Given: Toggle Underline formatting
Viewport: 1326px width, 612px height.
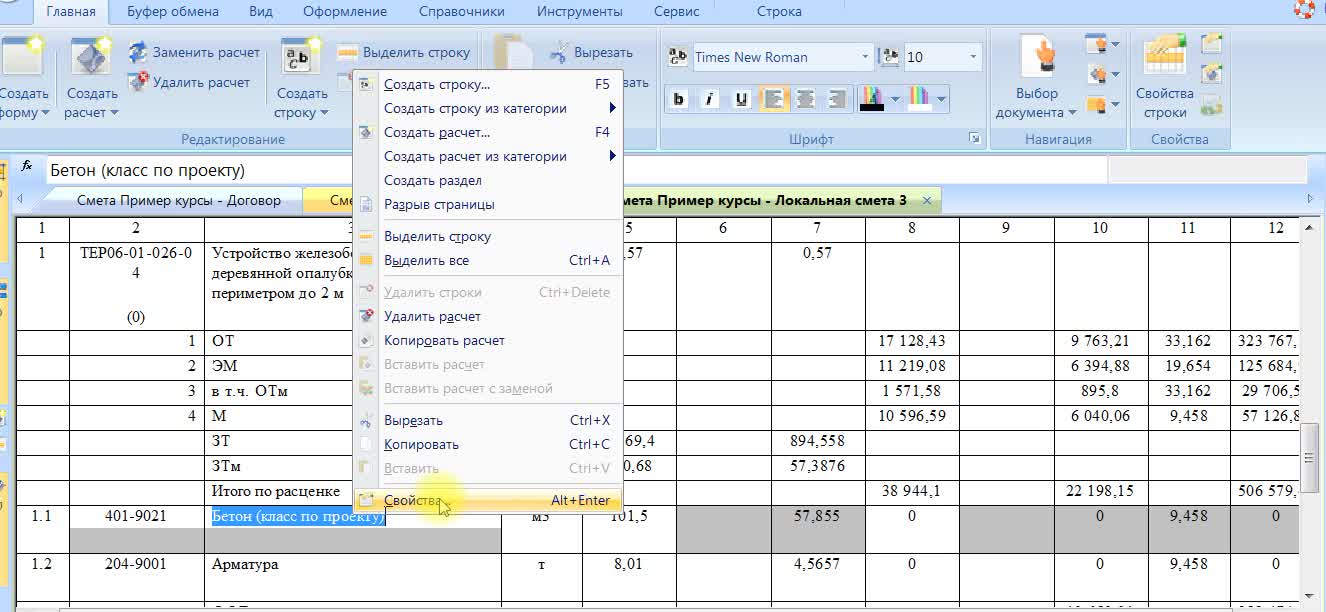Looking at the screenshot, I should point(741,98).
